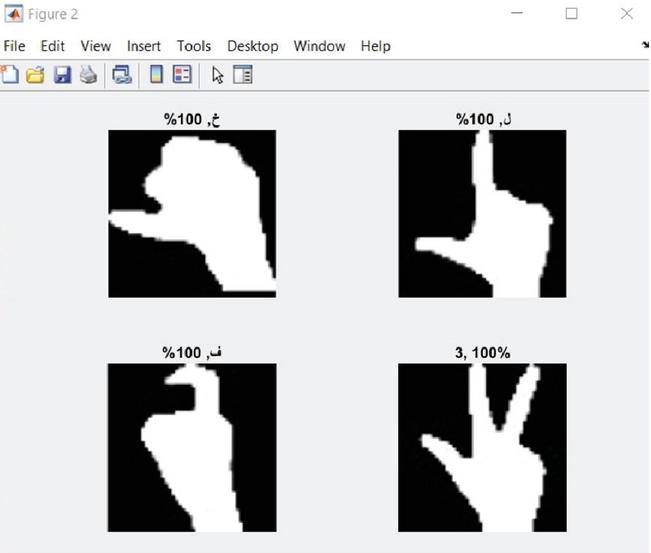Screen dimensions: 651x553
Task: Open the Desktop menu
Action: (x=253, y=46)
